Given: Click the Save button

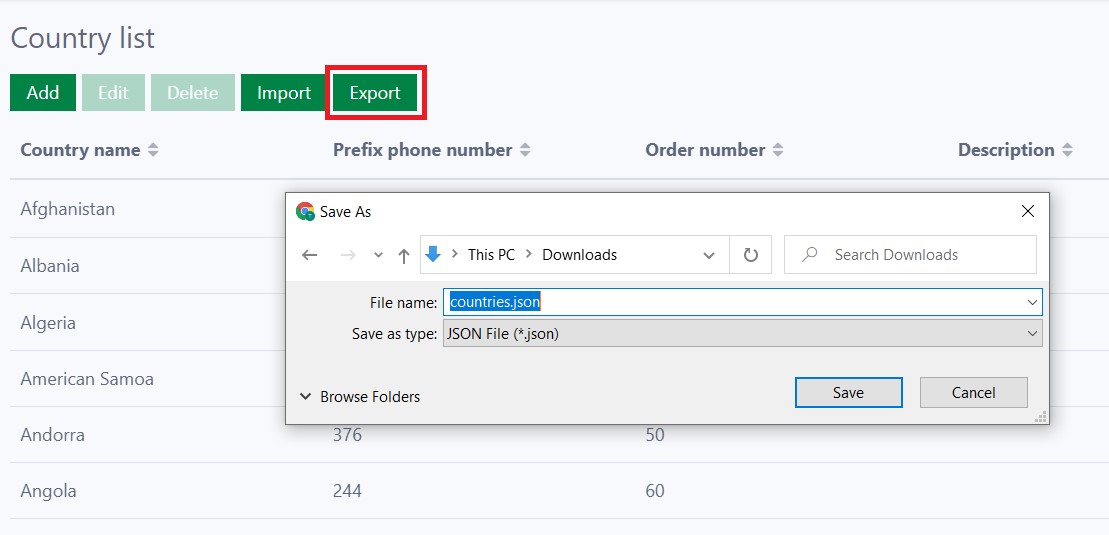Looking at the screenshot, I should (848, 393).
